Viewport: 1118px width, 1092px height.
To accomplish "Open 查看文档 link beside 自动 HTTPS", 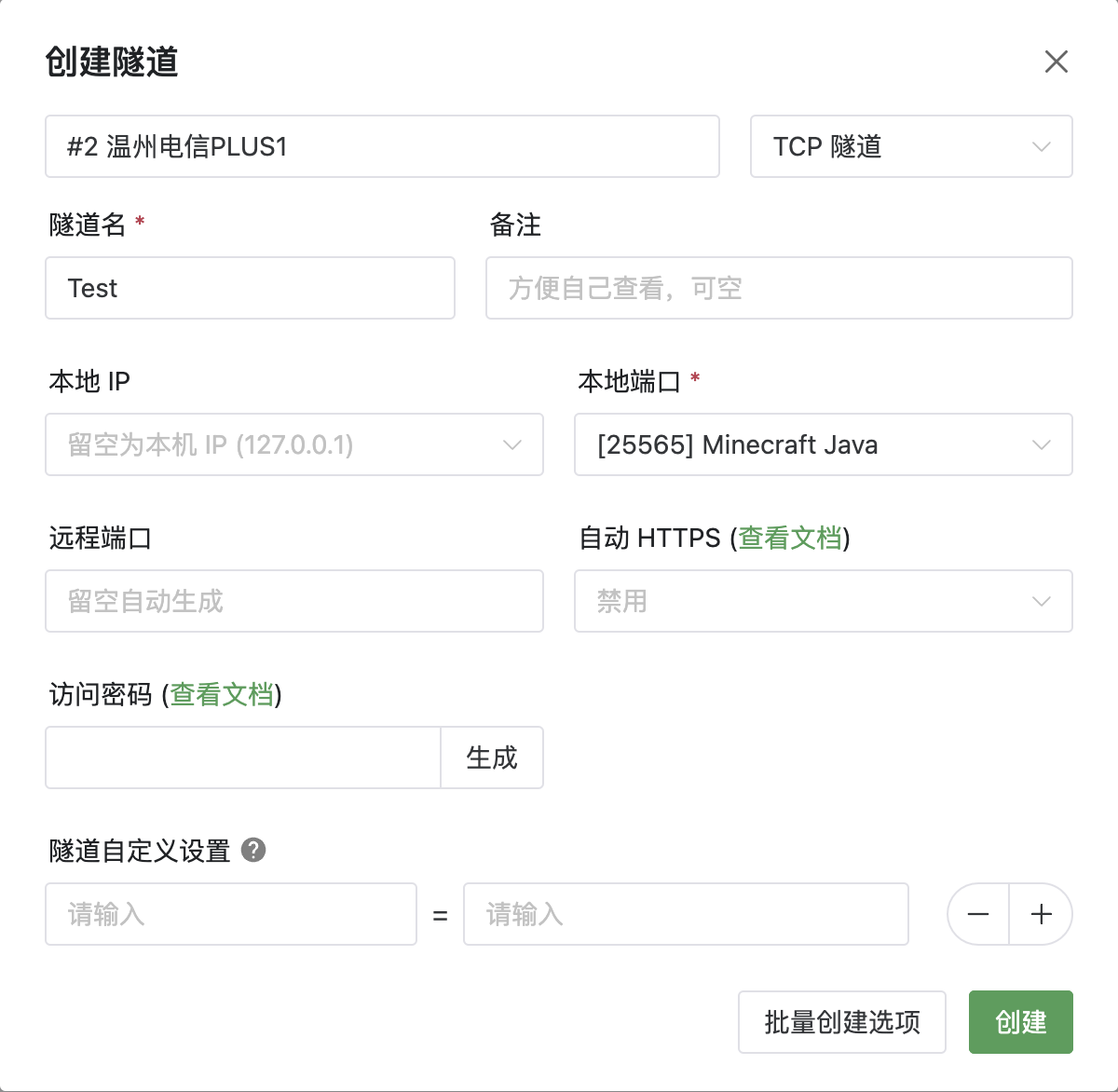I will 790,538.
